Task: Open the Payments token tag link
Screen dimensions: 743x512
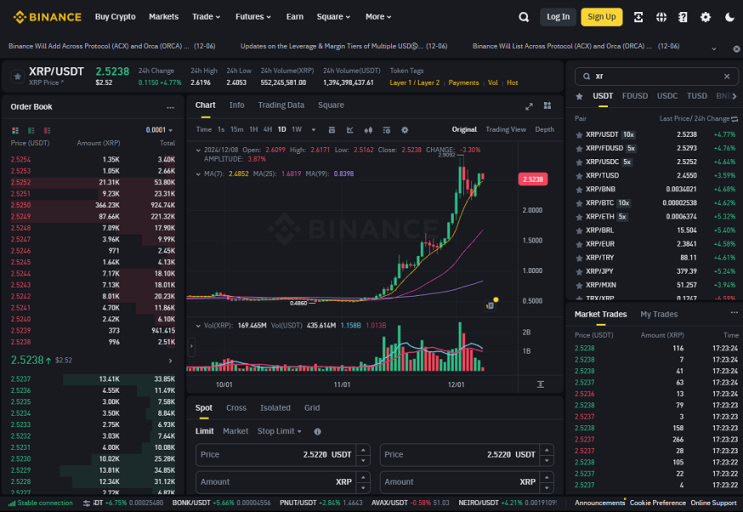Action: click(463, 83)
